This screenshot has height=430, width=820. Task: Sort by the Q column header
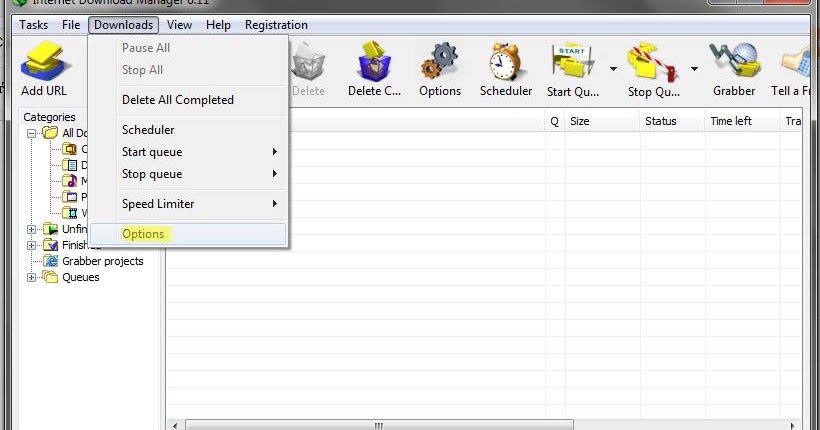click(554, 121)
